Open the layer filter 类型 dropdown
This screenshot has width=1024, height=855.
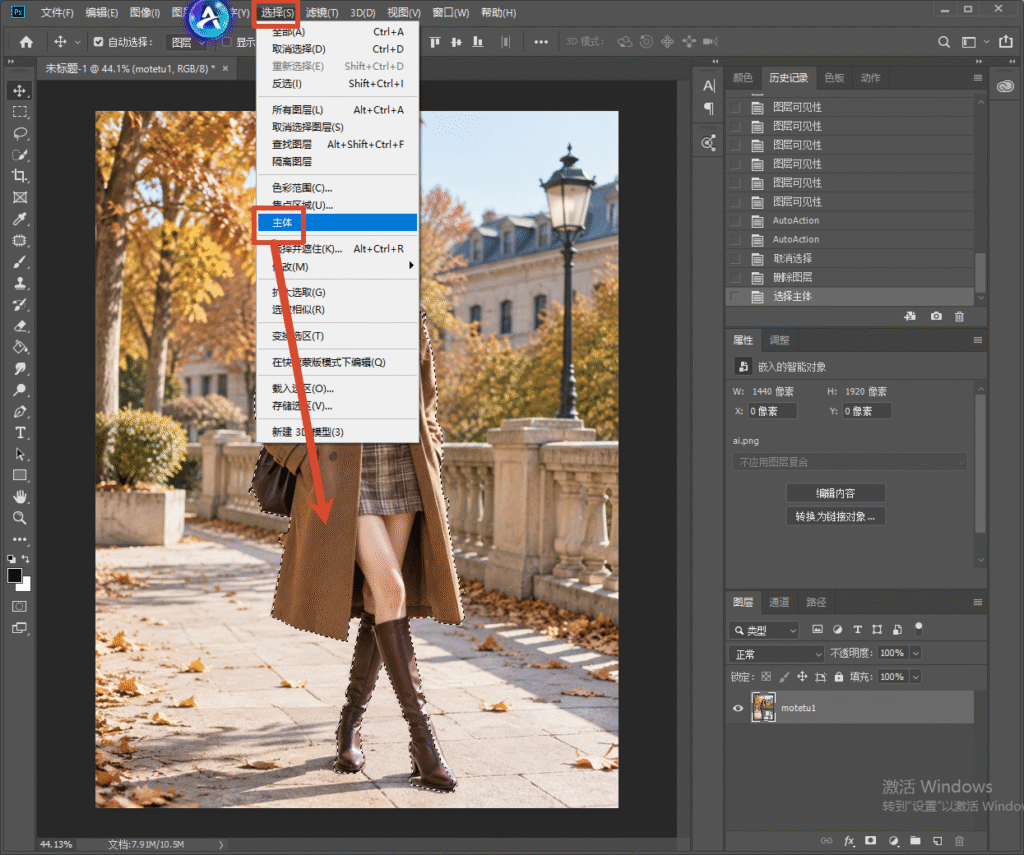pyautogui.click(x=763, y=630)
